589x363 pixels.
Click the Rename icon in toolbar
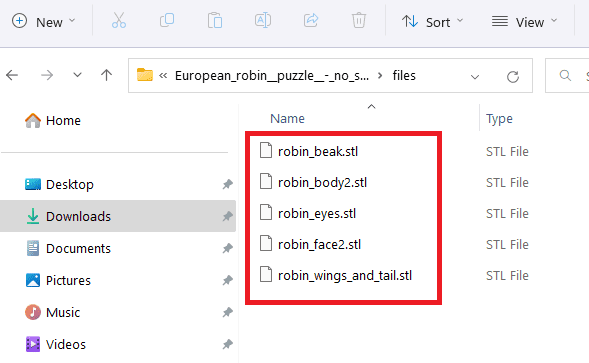pyautogui.click(x=263, y=20)
